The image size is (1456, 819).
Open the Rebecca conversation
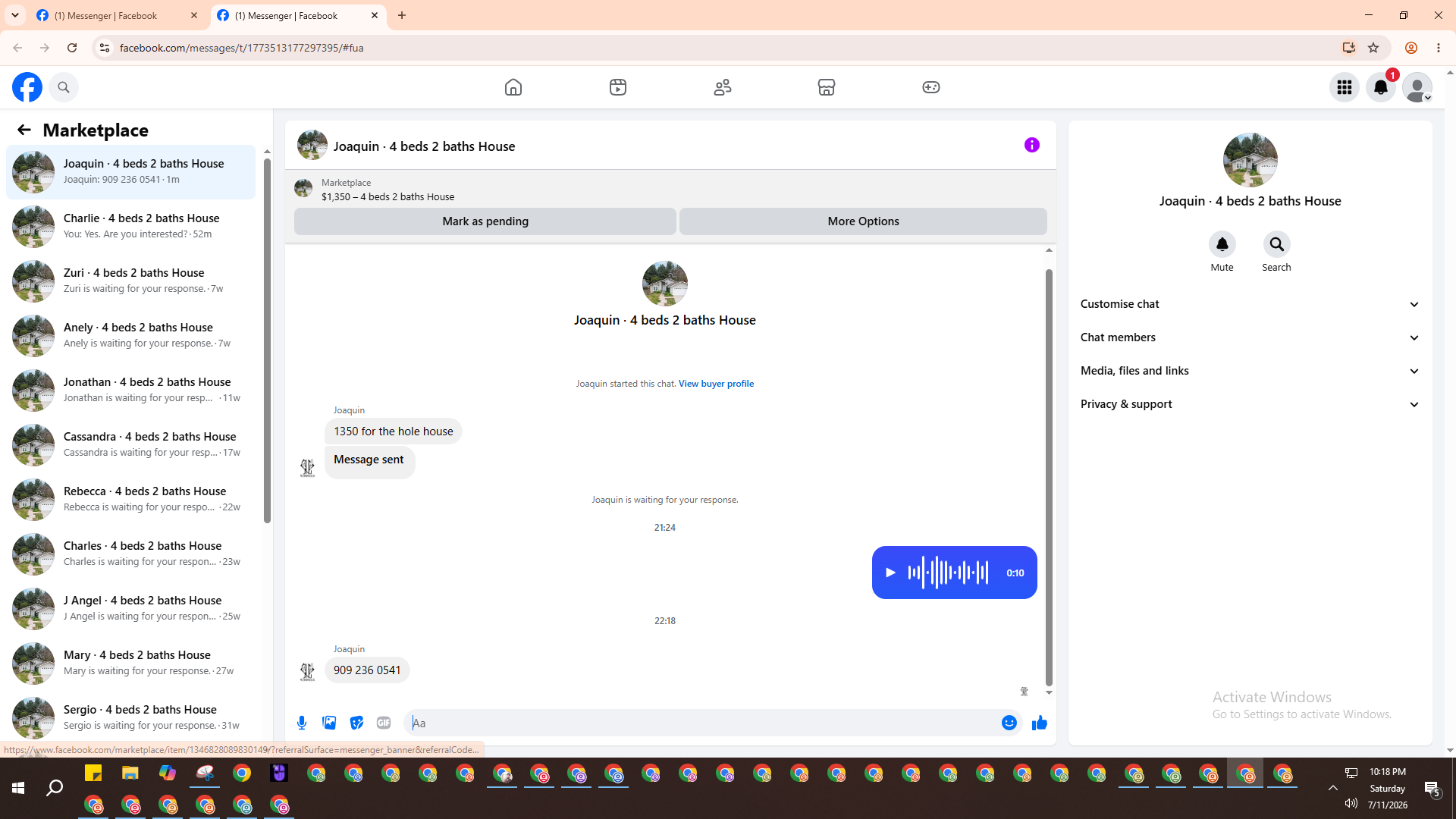[131, 499]
